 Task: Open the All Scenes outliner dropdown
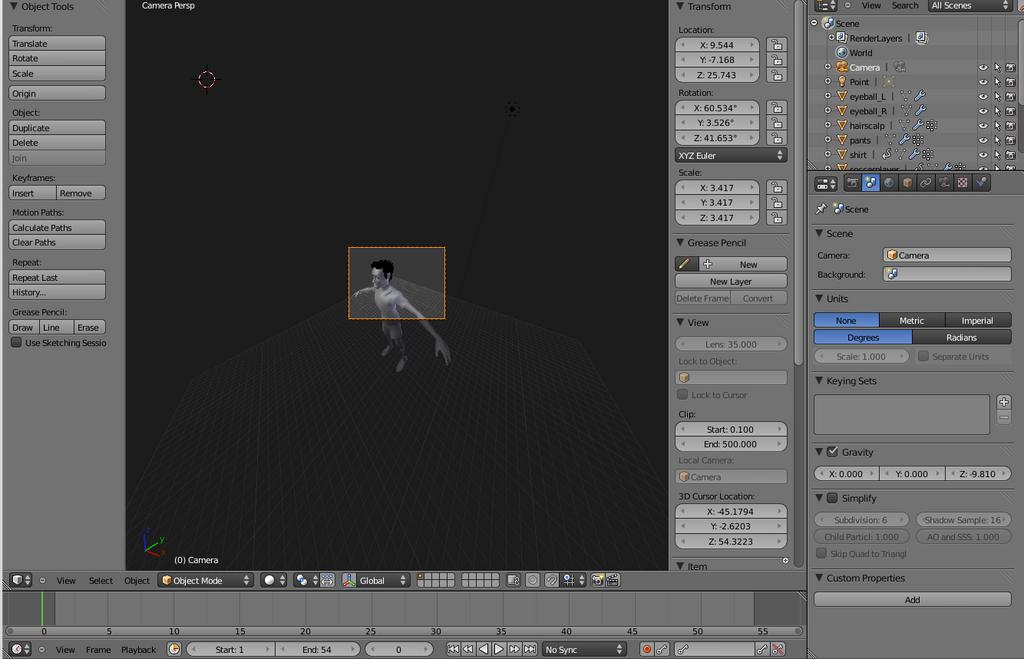(970, 5)
